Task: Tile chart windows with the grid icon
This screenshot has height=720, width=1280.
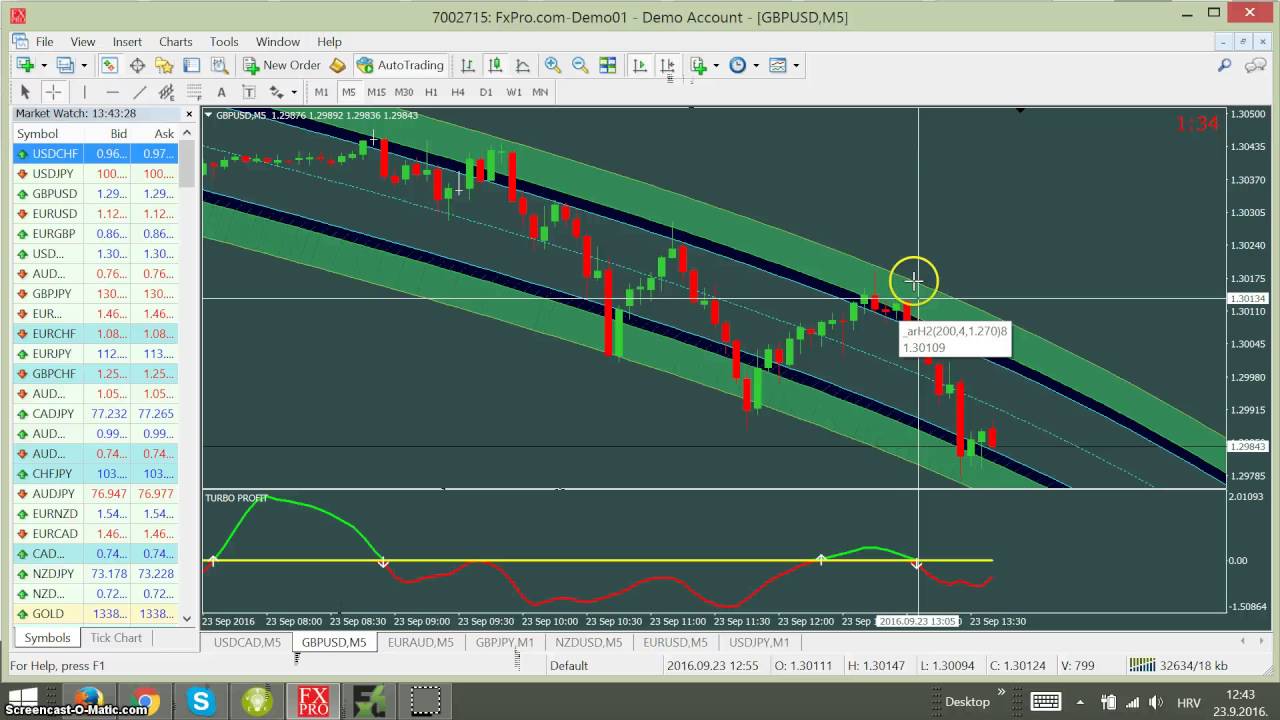Action: (x=607, y=65)
